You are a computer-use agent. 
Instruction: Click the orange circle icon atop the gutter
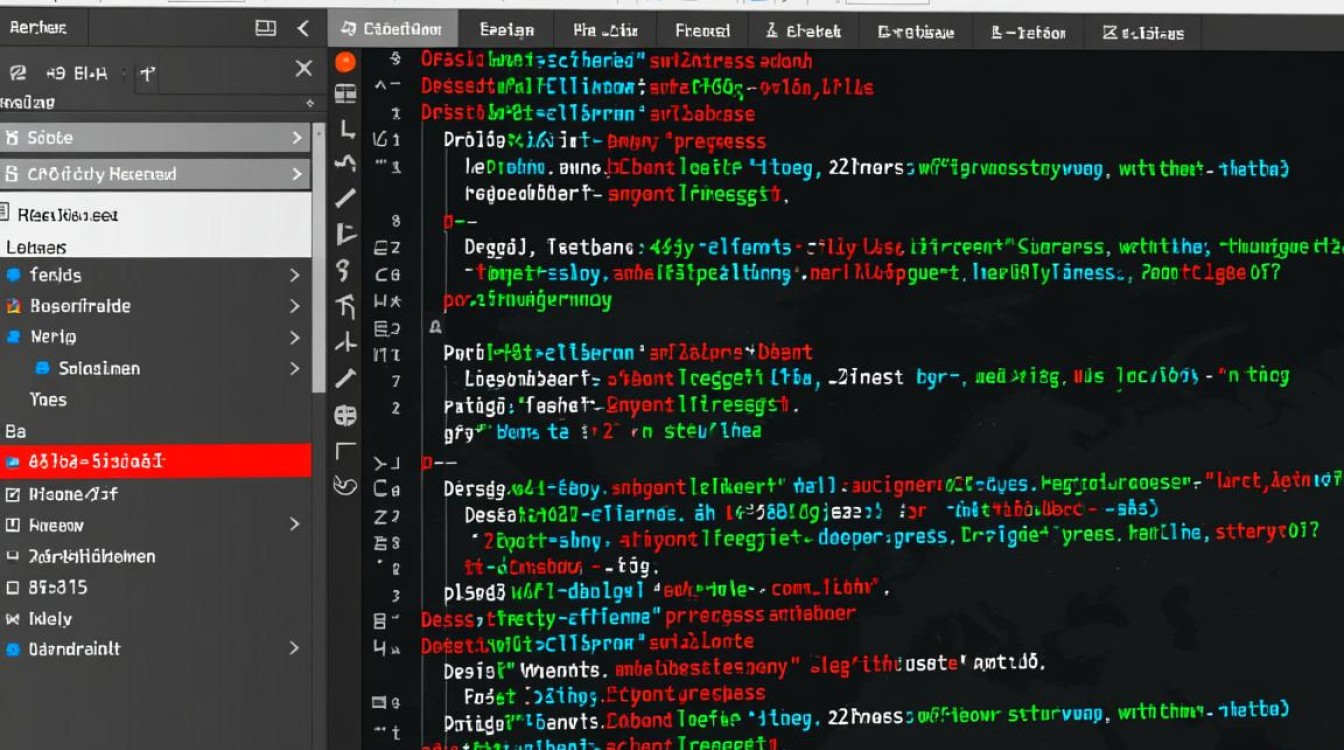click(345, 62)
